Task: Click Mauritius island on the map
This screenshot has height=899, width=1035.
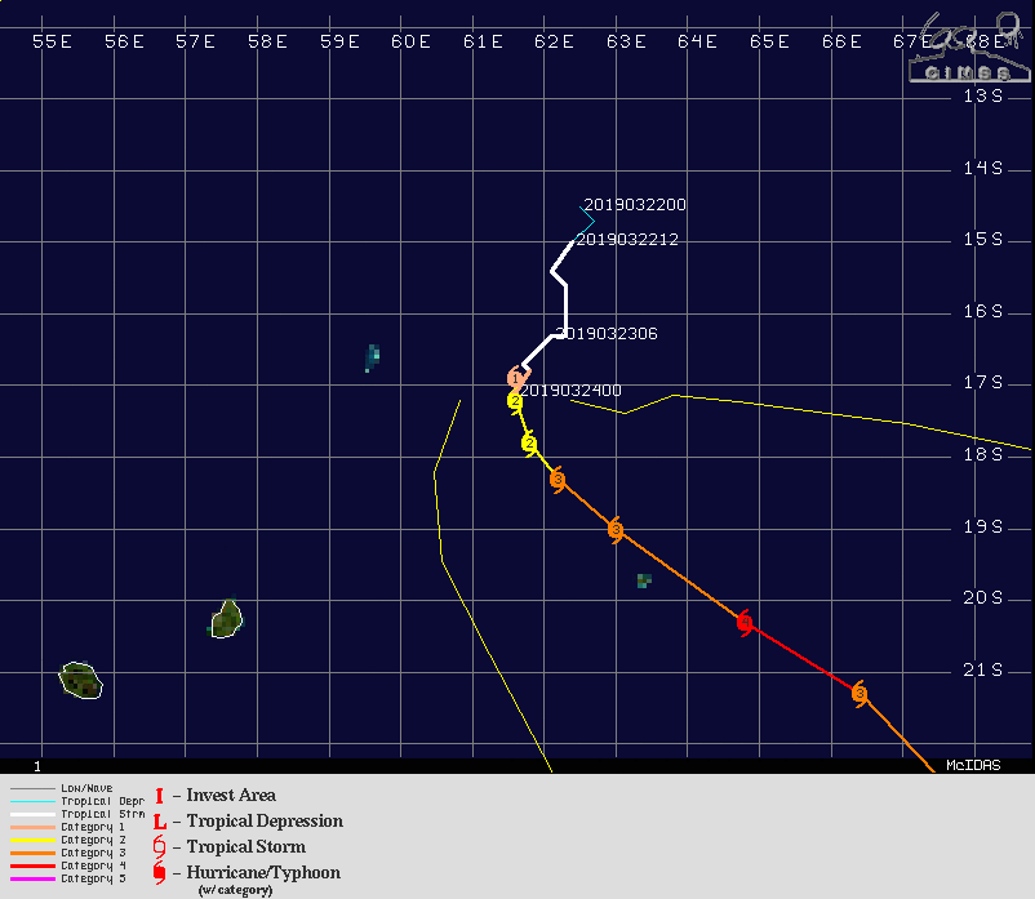Action: [x=227, y=619]
